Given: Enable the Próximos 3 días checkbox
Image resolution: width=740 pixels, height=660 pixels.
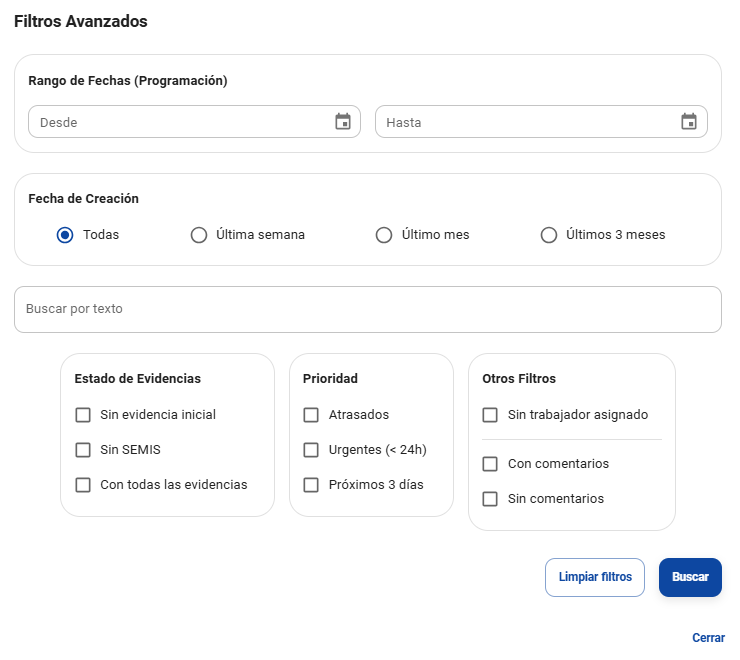Looking at the screenshot, I should [311, 485].
